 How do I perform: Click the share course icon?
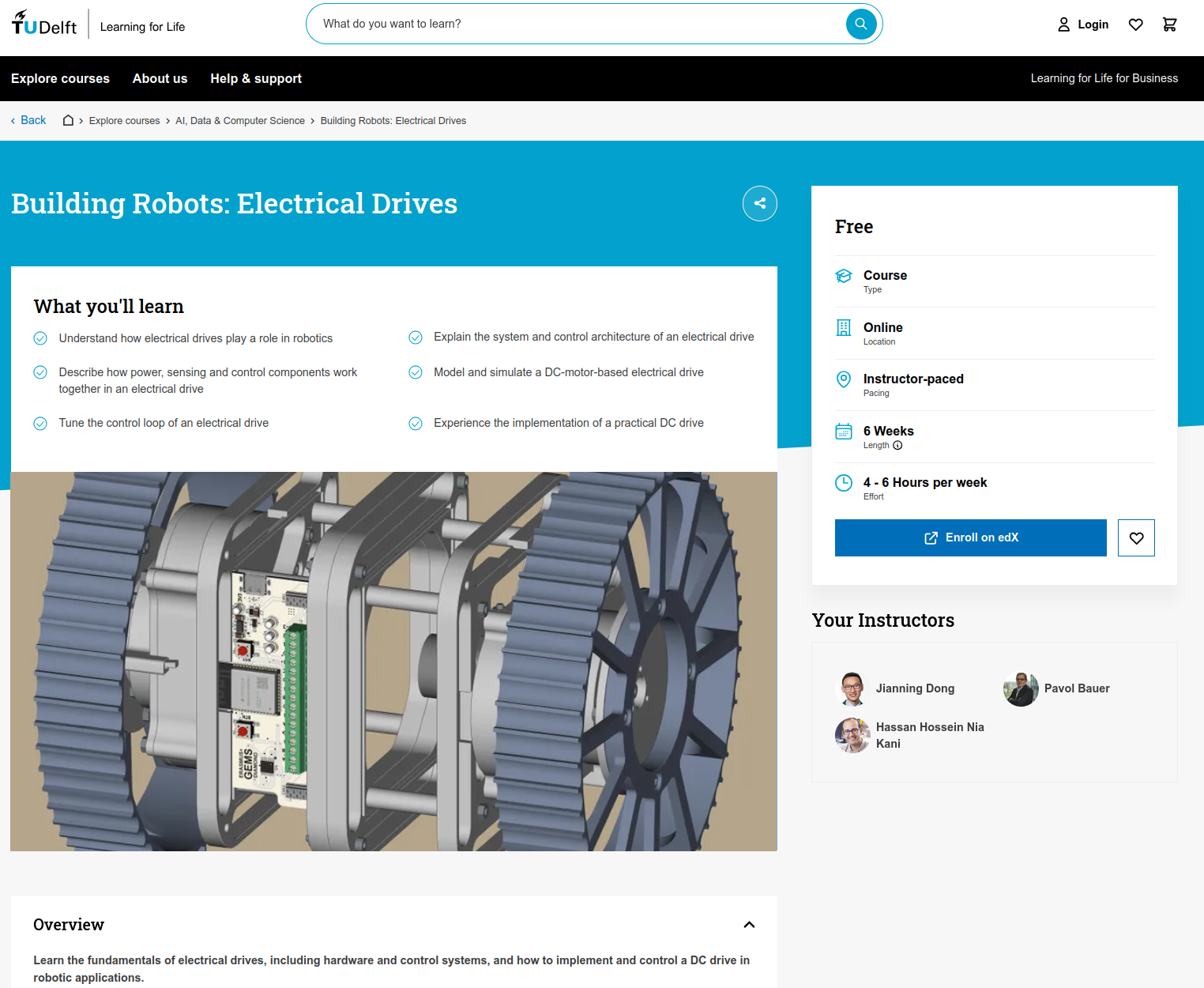(759, 203)
